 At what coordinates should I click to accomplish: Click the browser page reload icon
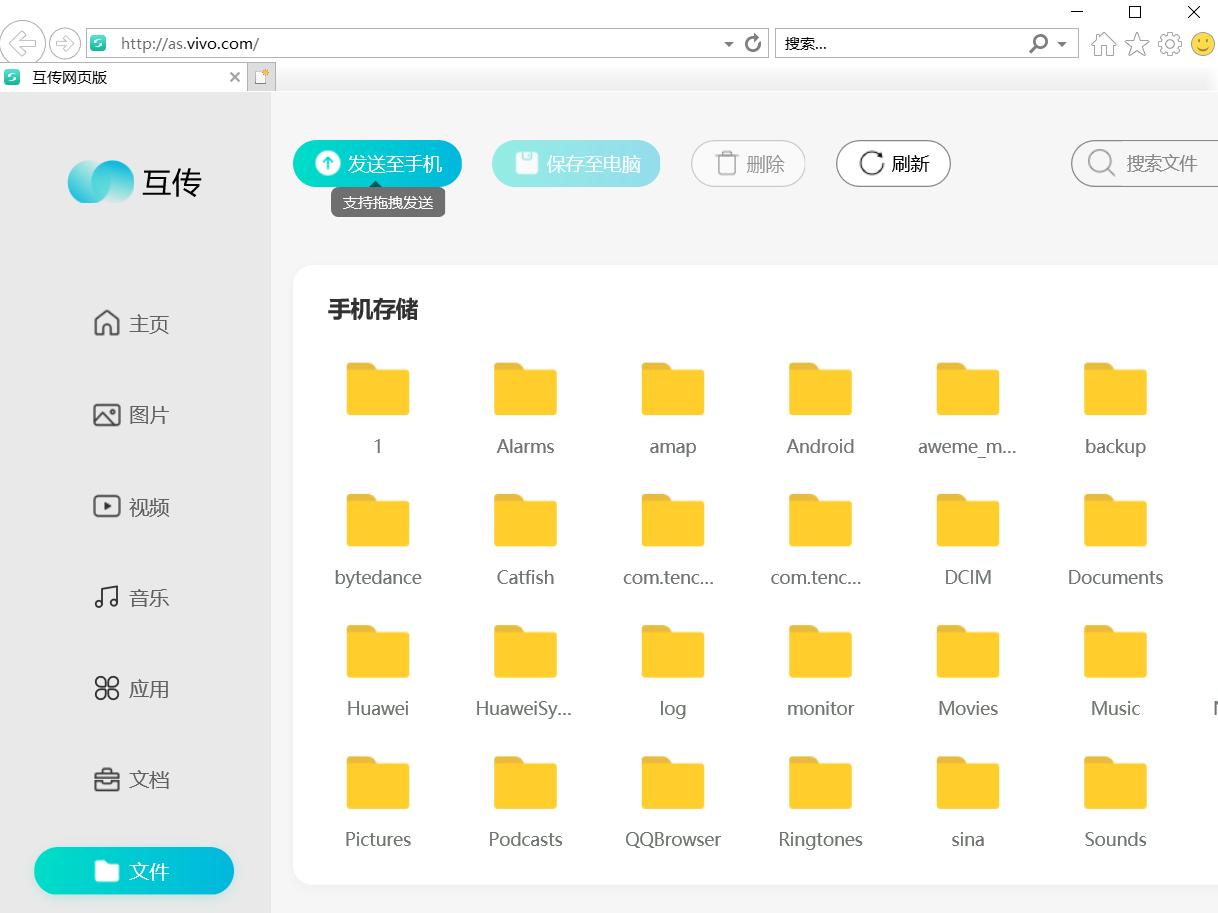(x=754, y=44)
